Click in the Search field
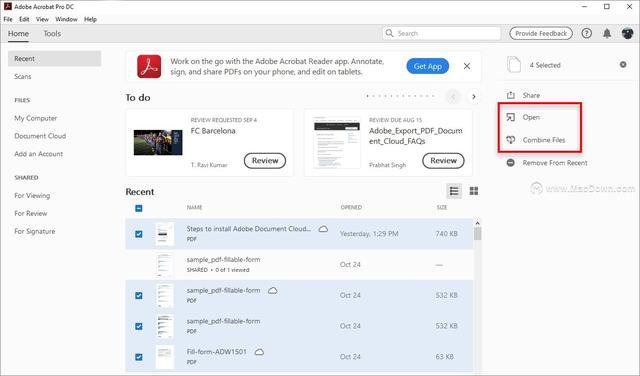Viewport: 640px width, 376px height. point(442,33)
